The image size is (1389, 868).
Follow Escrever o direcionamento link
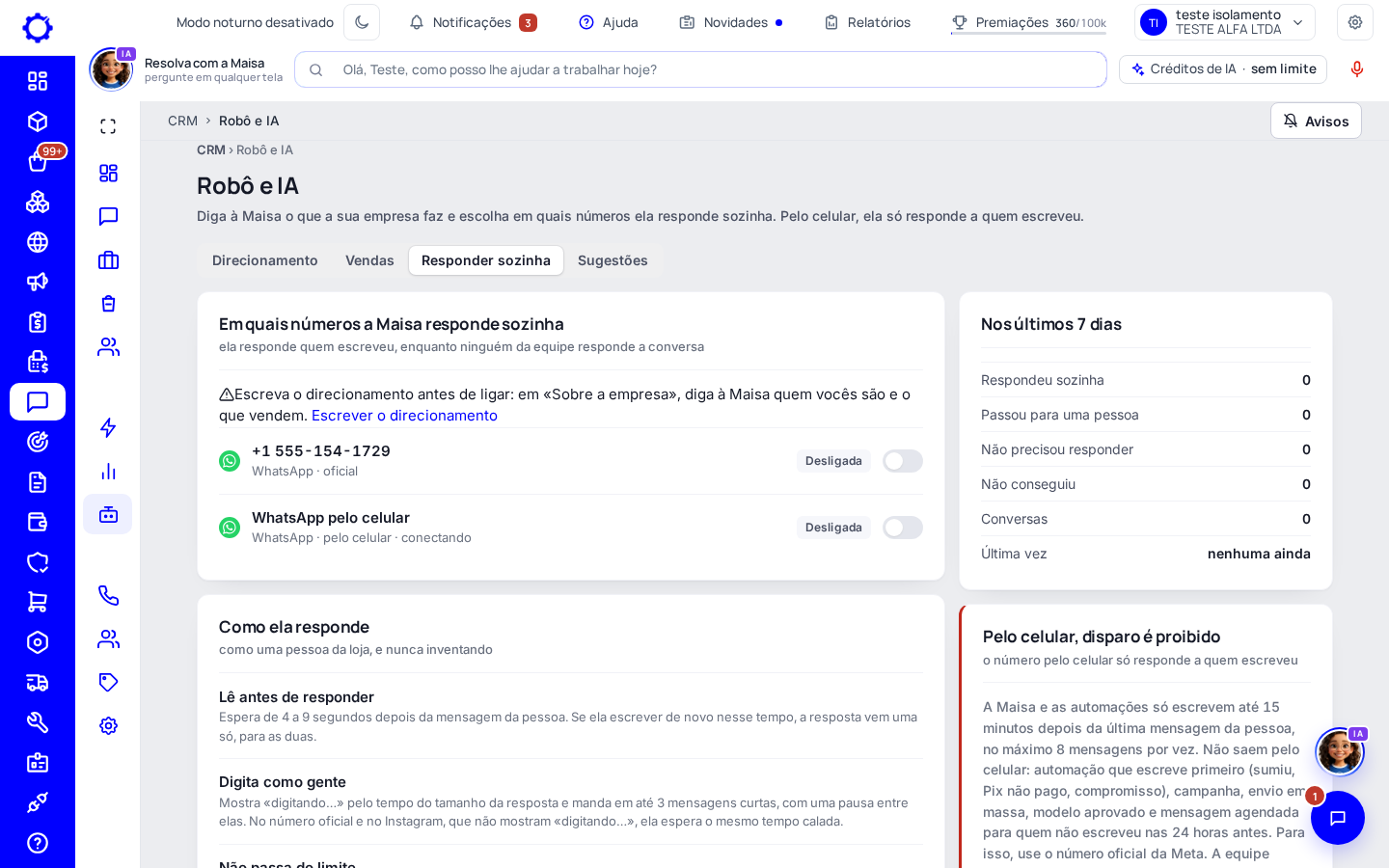[404, 416]
